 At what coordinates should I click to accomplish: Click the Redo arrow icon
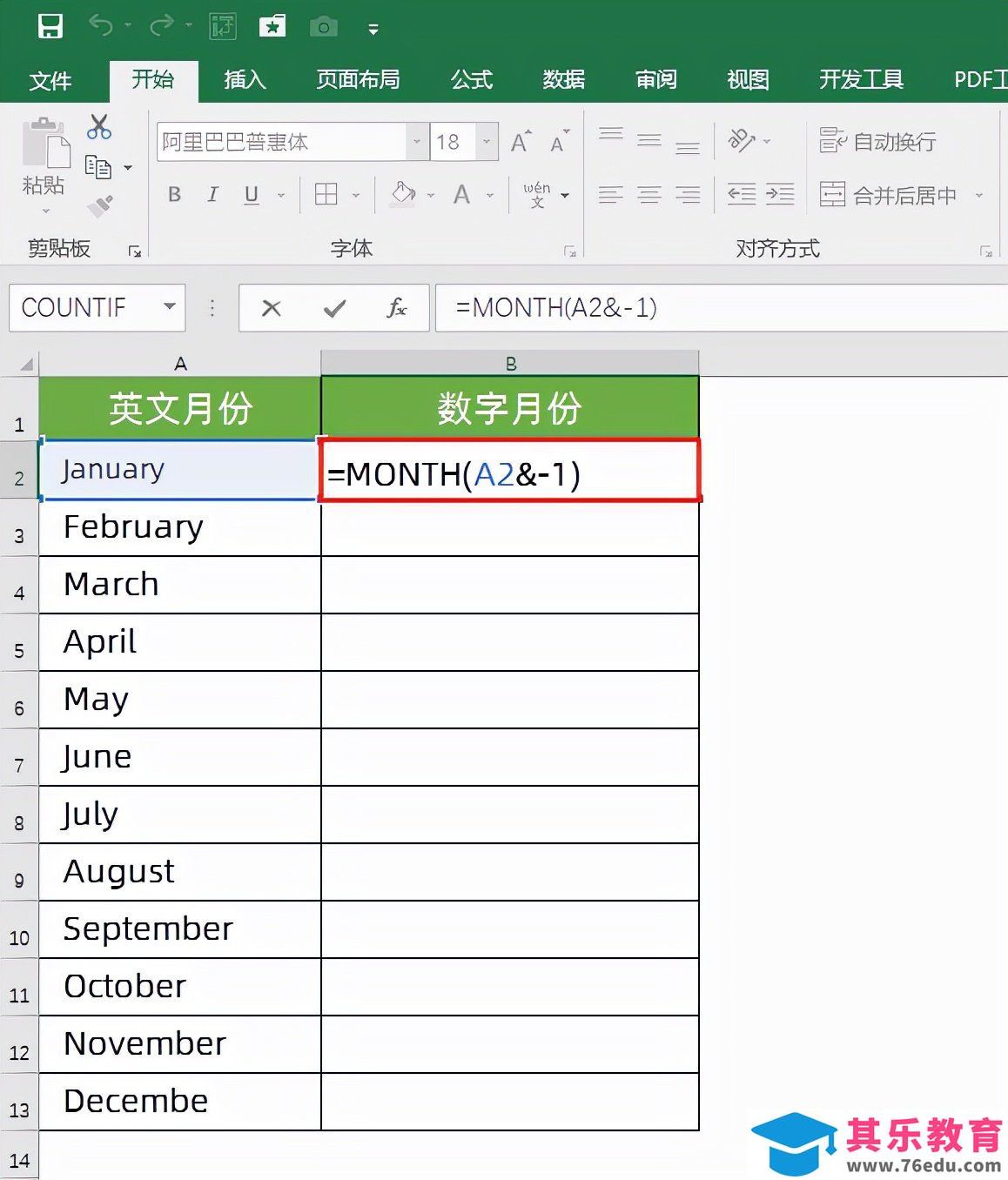click(162, 26)
